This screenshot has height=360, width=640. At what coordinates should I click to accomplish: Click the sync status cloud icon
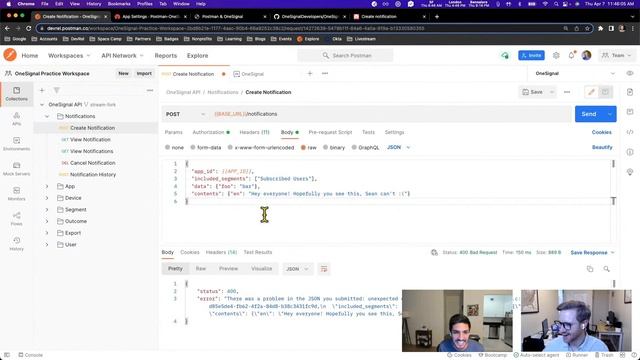click(x=505, y=55)
